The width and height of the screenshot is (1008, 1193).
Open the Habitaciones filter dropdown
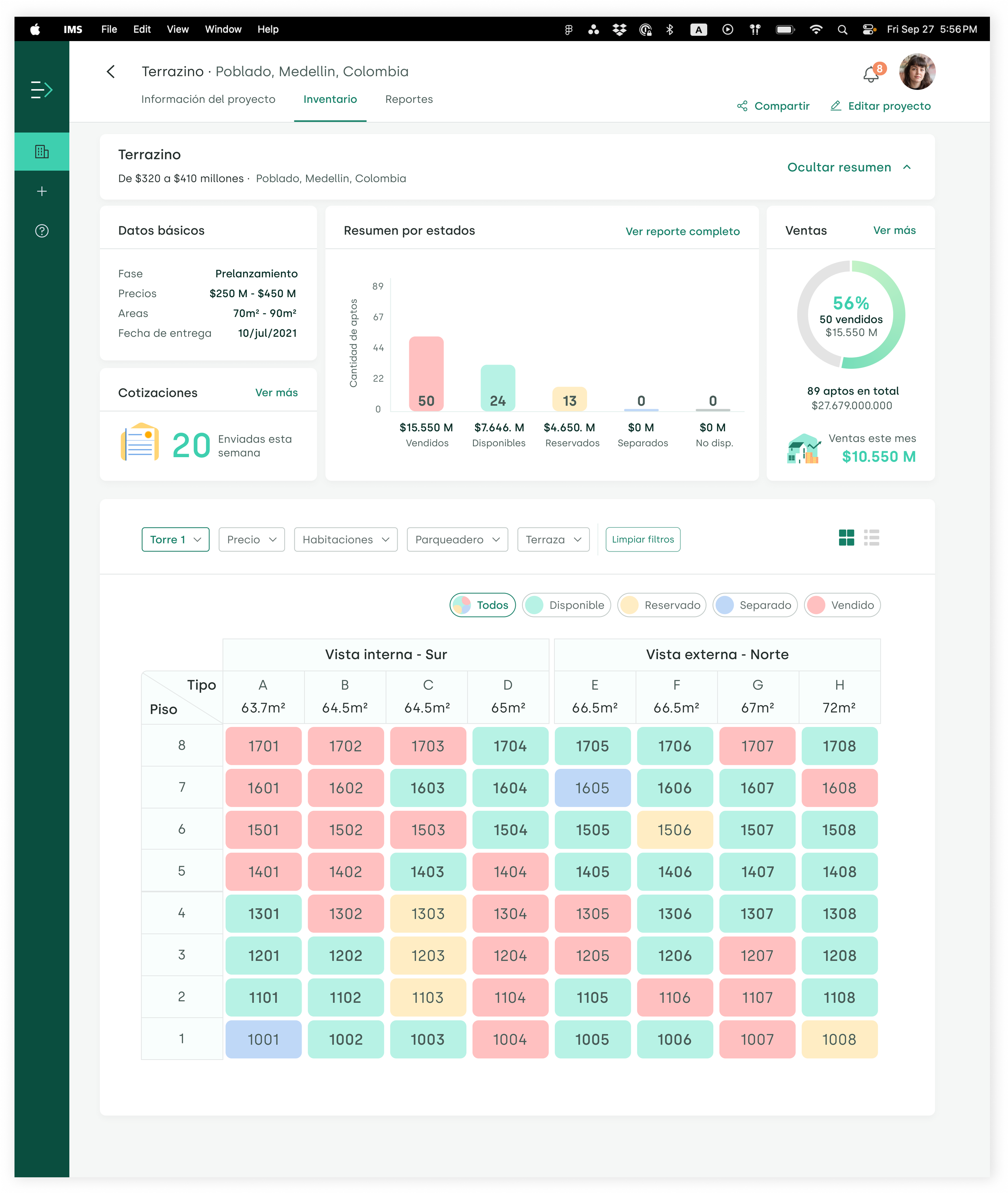coord(346,539)
